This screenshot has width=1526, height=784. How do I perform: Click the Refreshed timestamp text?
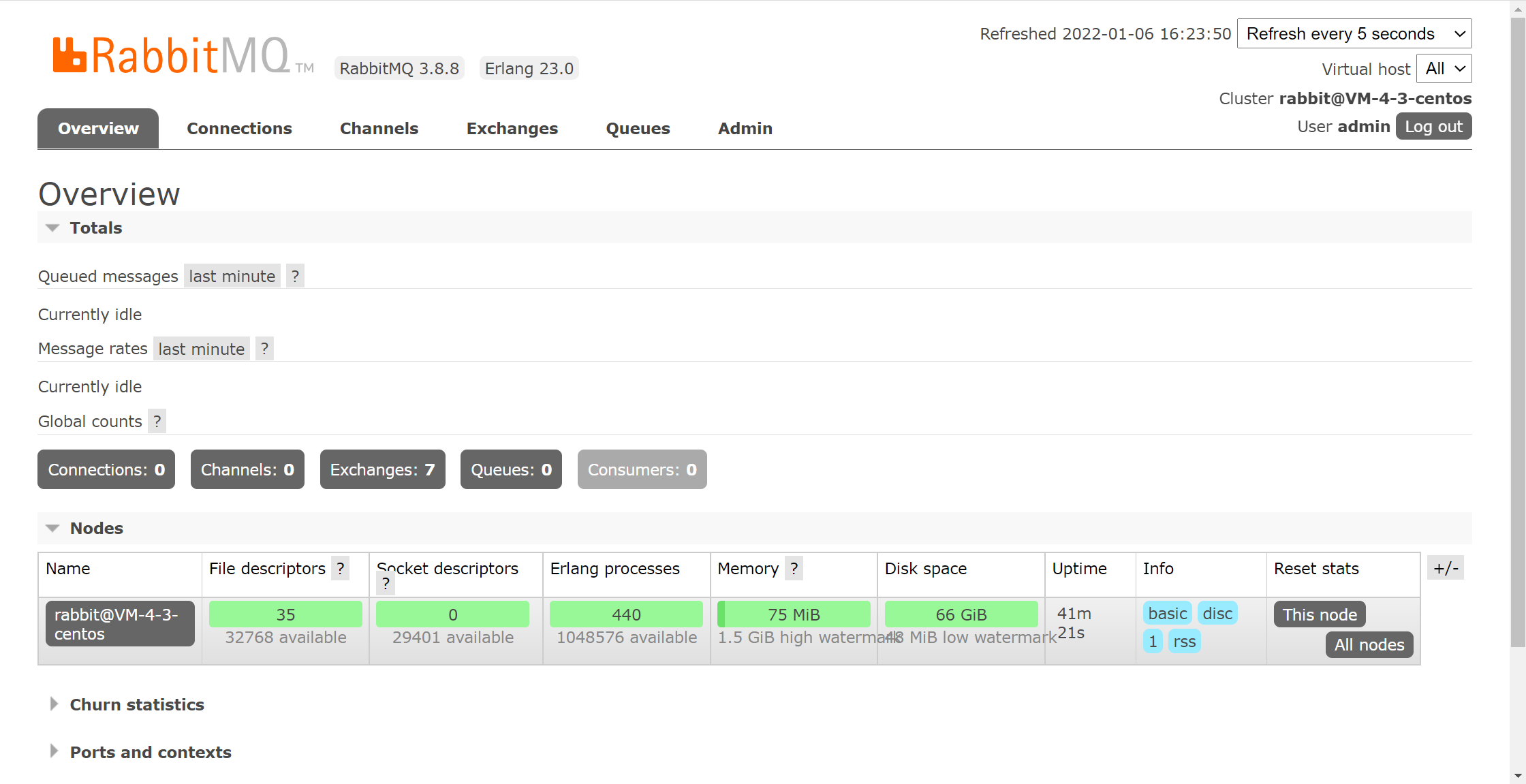point(1105,33)
